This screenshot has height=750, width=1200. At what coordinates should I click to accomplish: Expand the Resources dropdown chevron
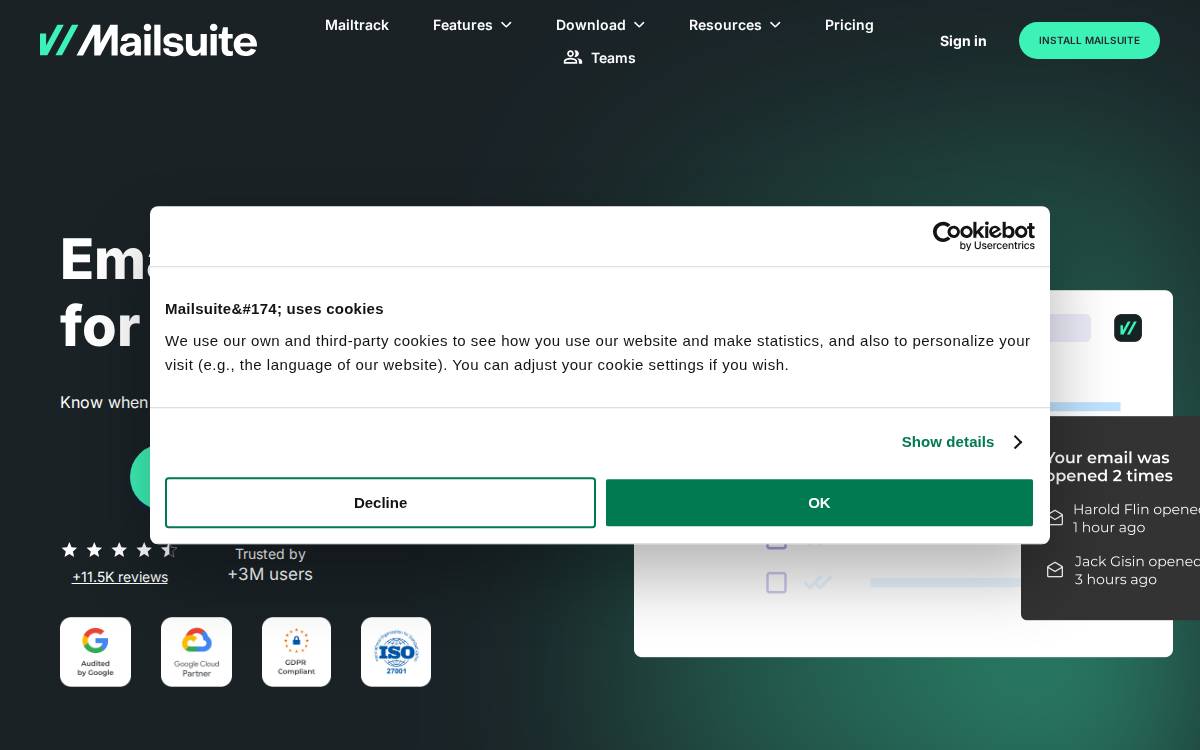coord(775,25)
